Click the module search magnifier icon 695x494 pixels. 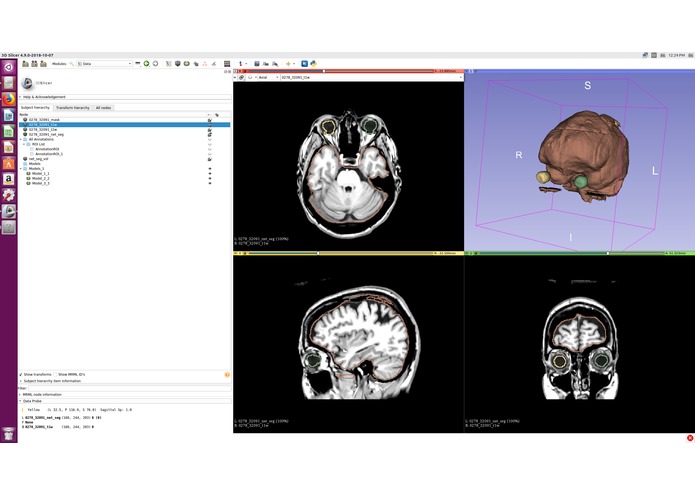pos(71,64)
